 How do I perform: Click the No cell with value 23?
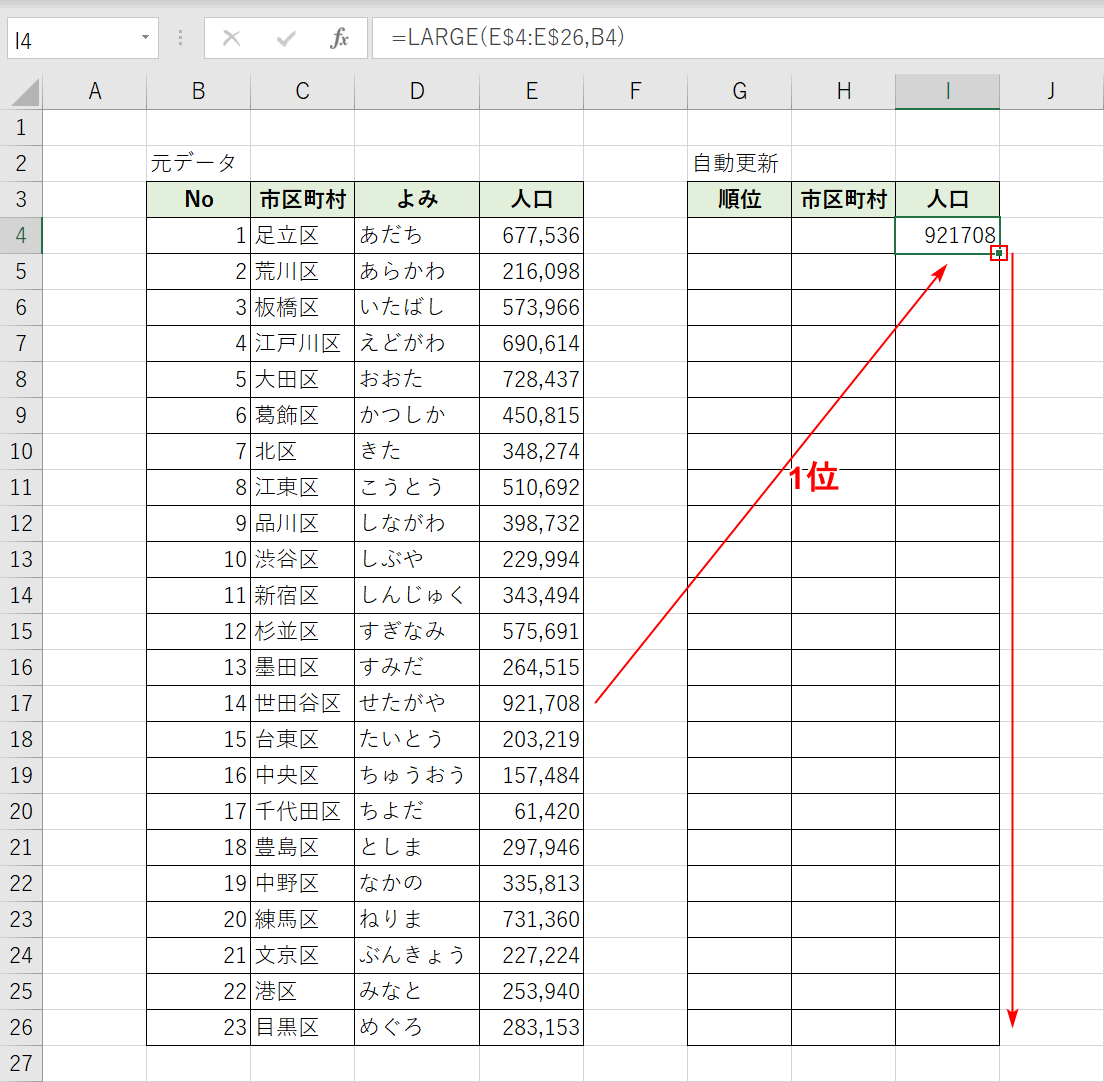[x=199, y=1027]
